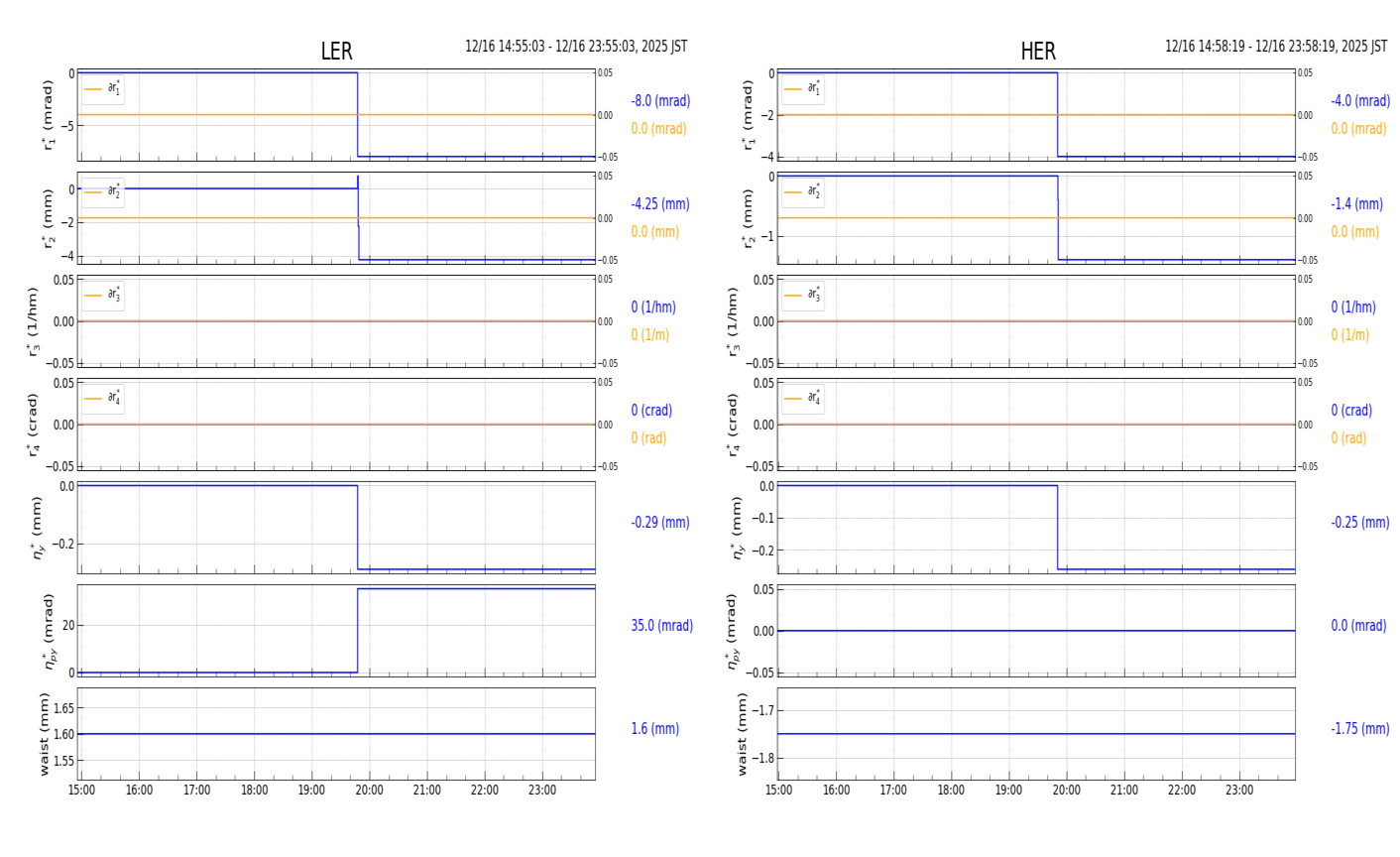The width and height of the screenshot is (1400, 857).
Task: Click the -0.25 (mm) dispersion value
Action: 1360,523
